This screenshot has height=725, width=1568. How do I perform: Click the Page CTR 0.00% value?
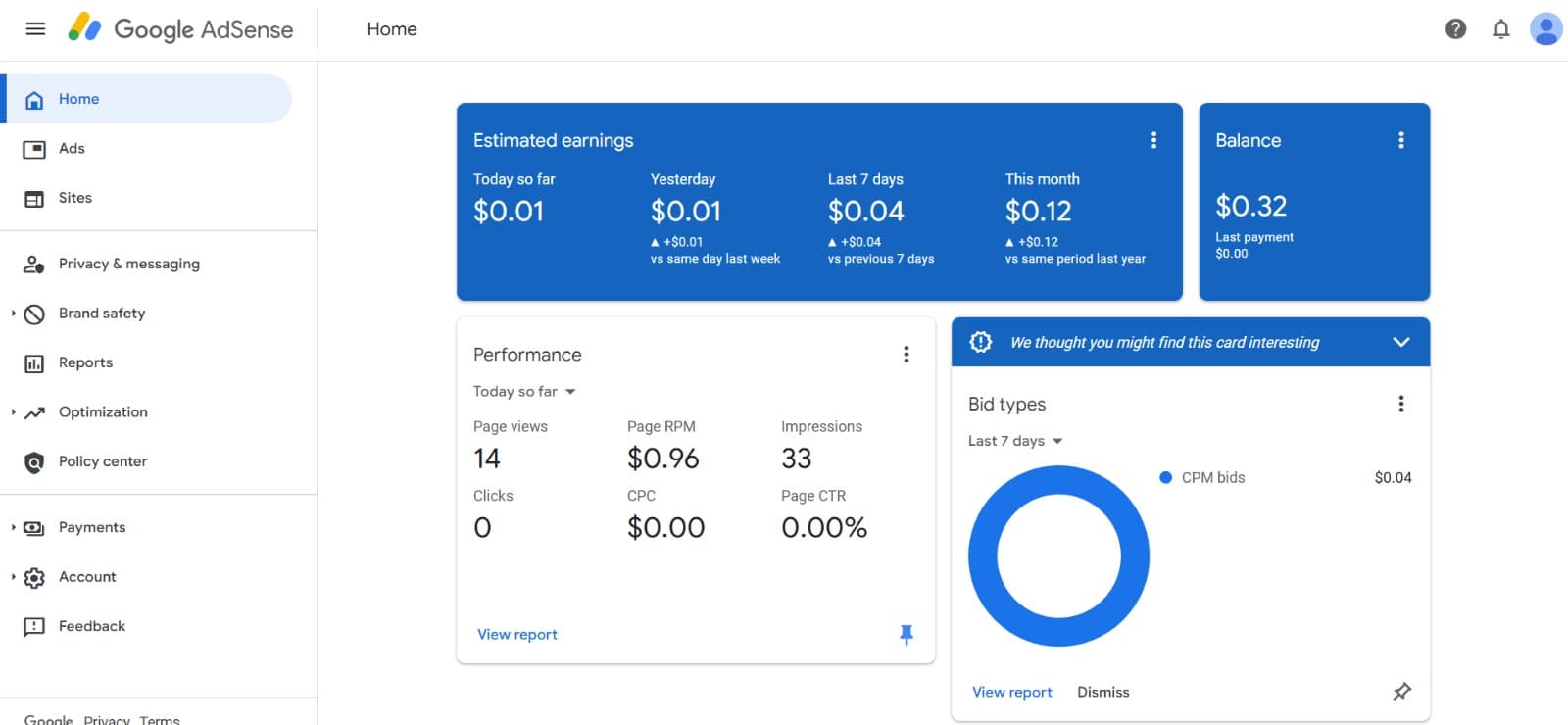pyautogui.click(x=824, y=528)
